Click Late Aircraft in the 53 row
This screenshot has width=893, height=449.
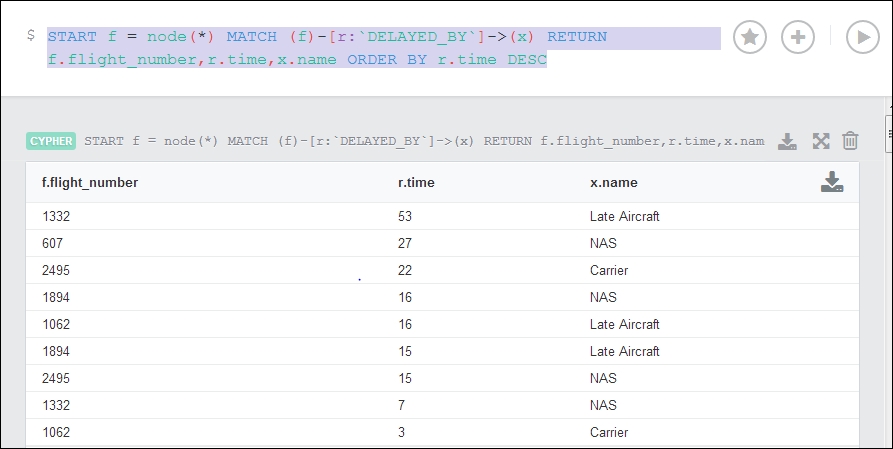(x=625, y=217)
